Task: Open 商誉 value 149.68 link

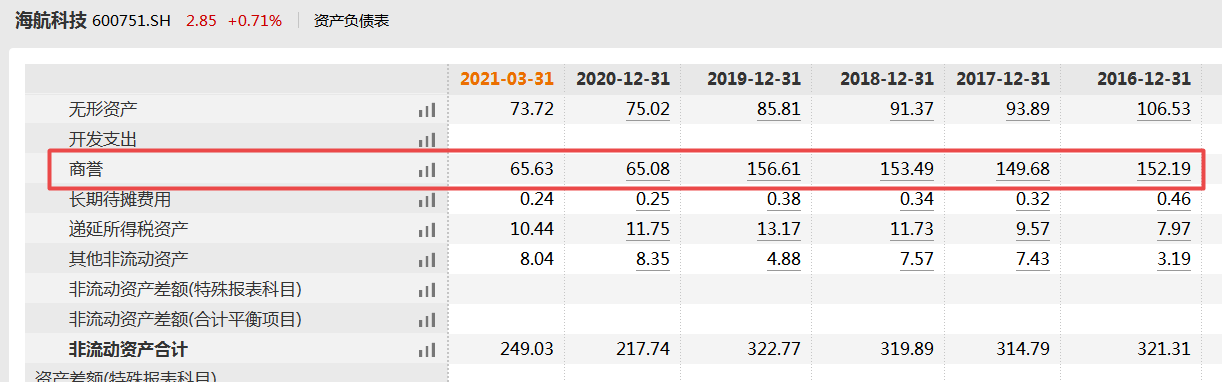Action: [x=1023, y=169]
